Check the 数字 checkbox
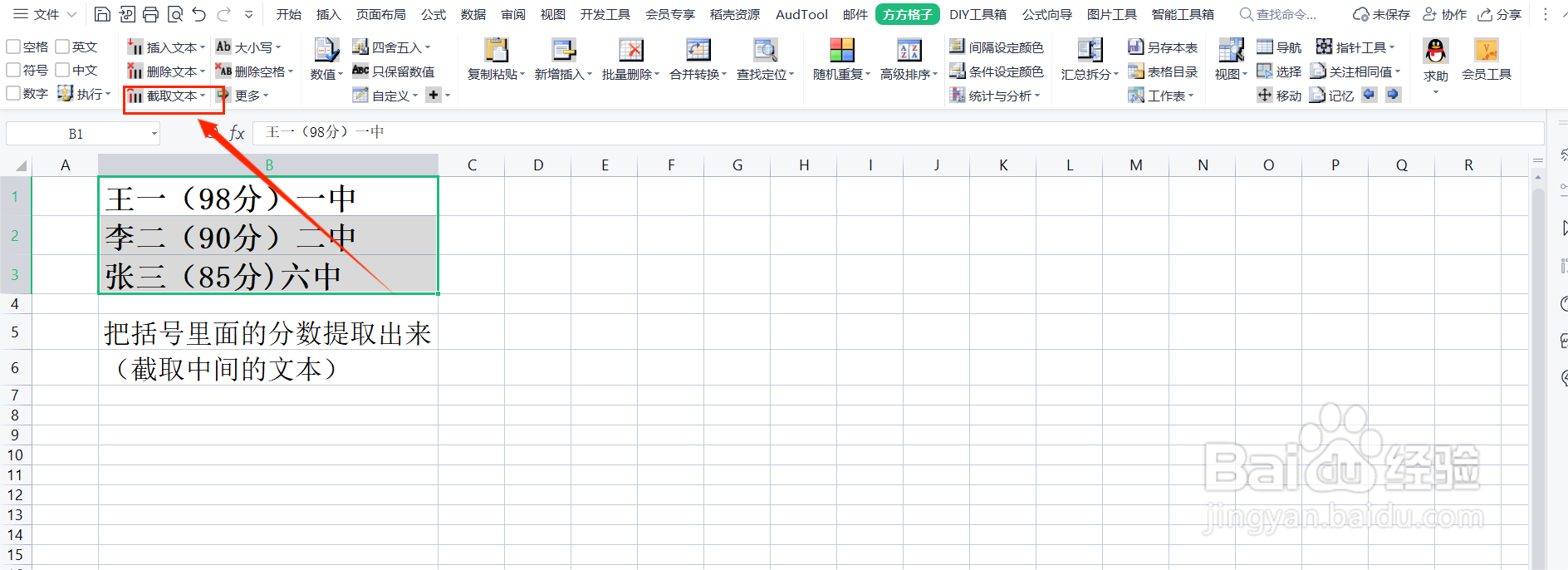The width and height of the screenshot is (1568, 570). [x=13, y=93]
